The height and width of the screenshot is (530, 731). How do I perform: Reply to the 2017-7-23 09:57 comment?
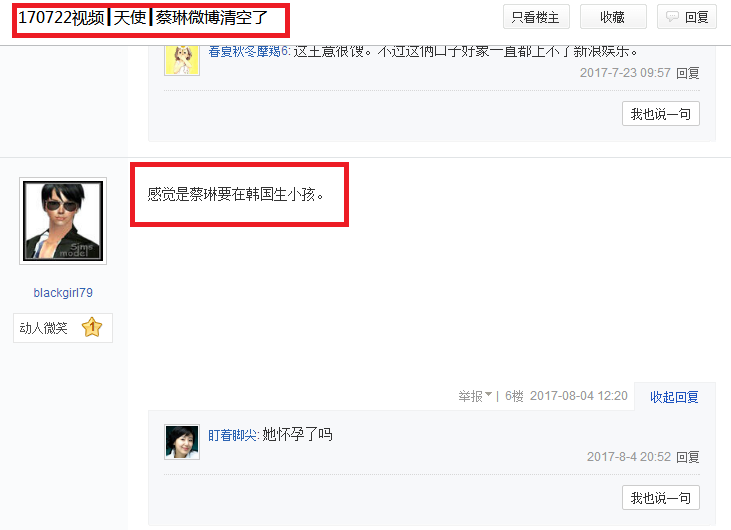(x=688, y=73)
